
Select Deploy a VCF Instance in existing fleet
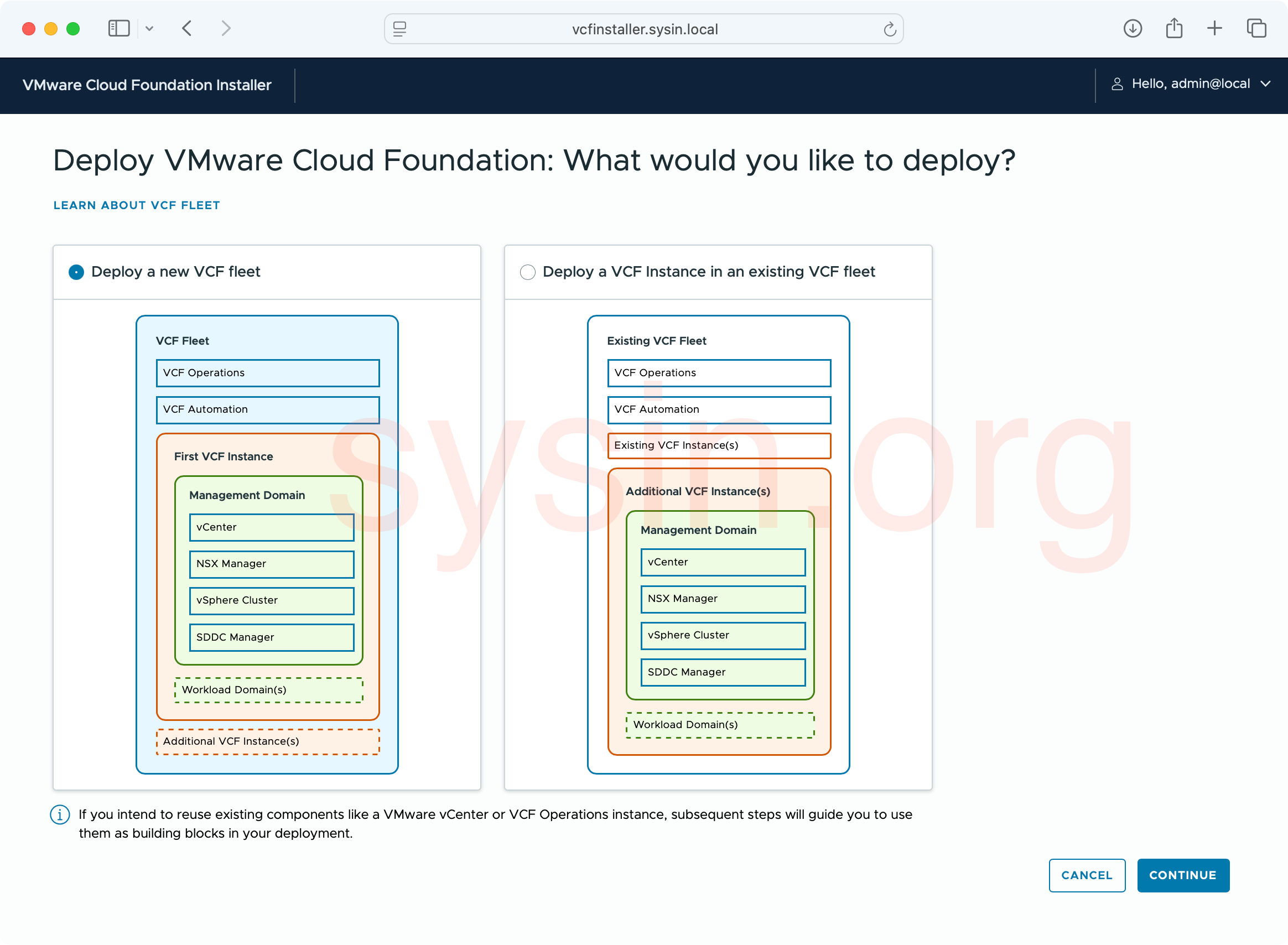[527, 272]
